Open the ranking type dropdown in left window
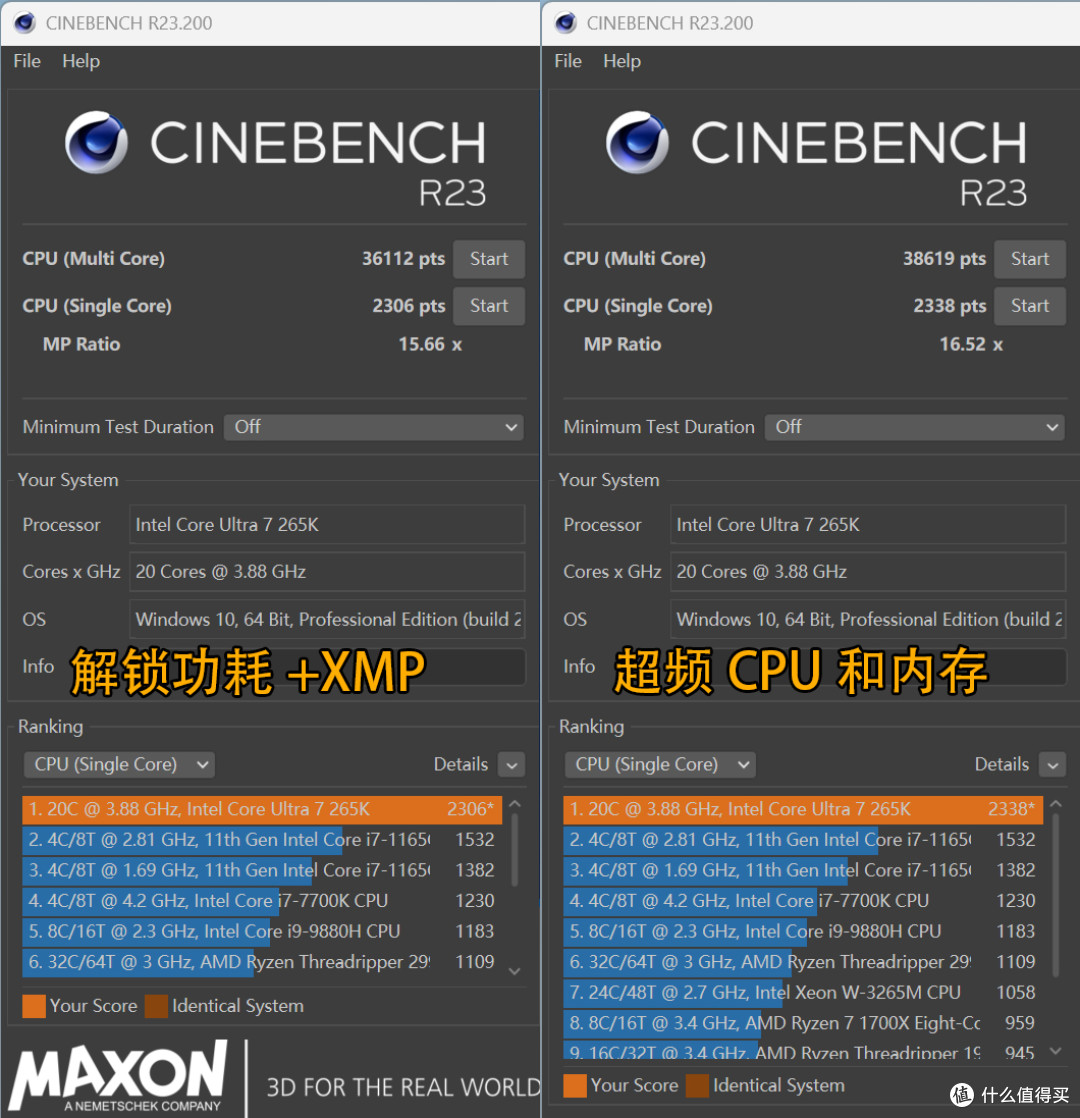The image size is (1080, 1118). (119, 764)
